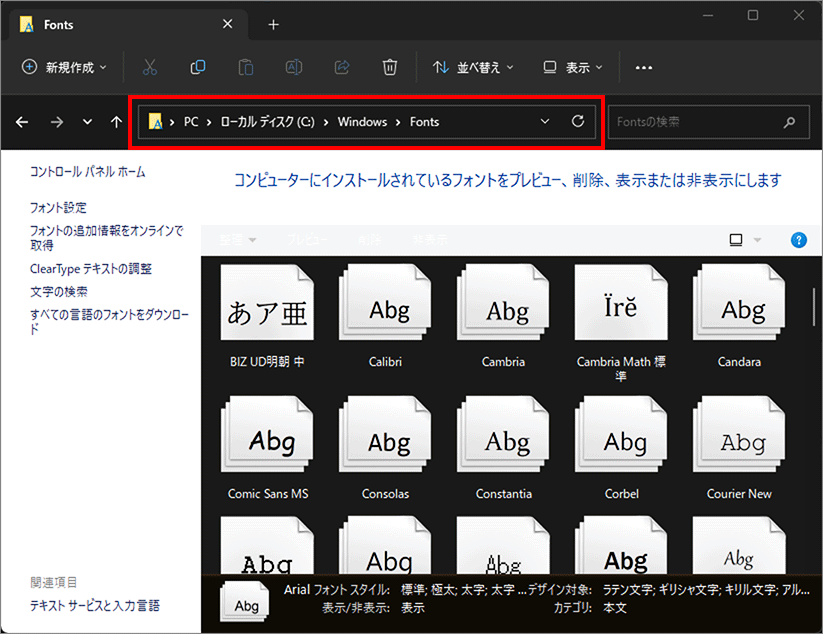823x634 pixels.
Task: Open ClearType テキストの調整 link
Action: coord(91,269)
